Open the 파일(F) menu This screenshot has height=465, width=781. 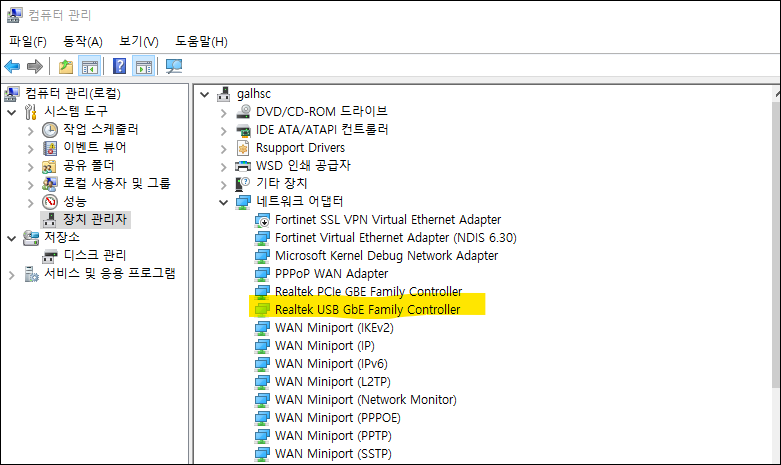(x=28, y=41)
